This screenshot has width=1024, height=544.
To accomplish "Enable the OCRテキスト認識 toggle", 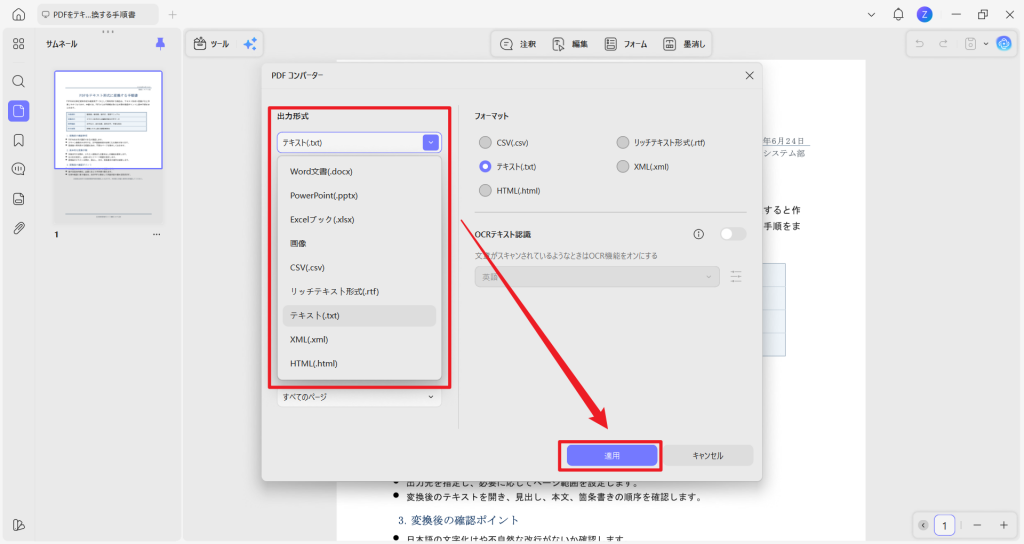I will coord(732,234).
